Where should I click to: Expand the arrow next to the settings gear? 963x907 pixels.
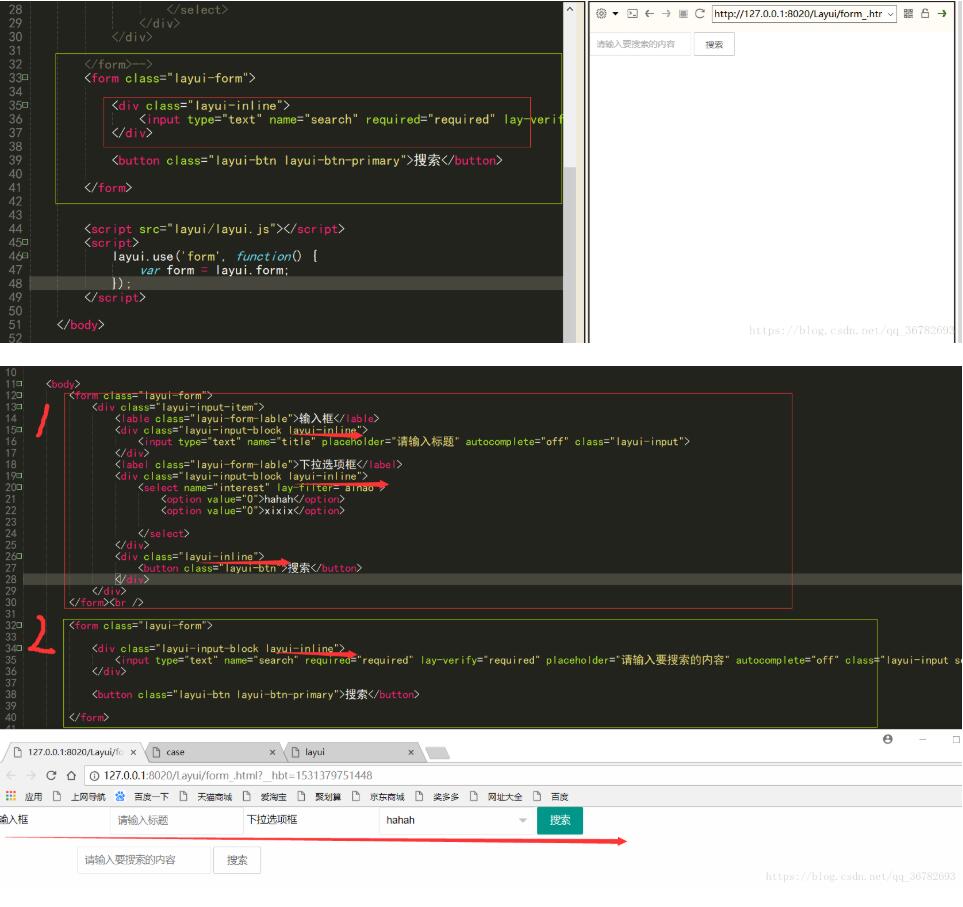615,14
